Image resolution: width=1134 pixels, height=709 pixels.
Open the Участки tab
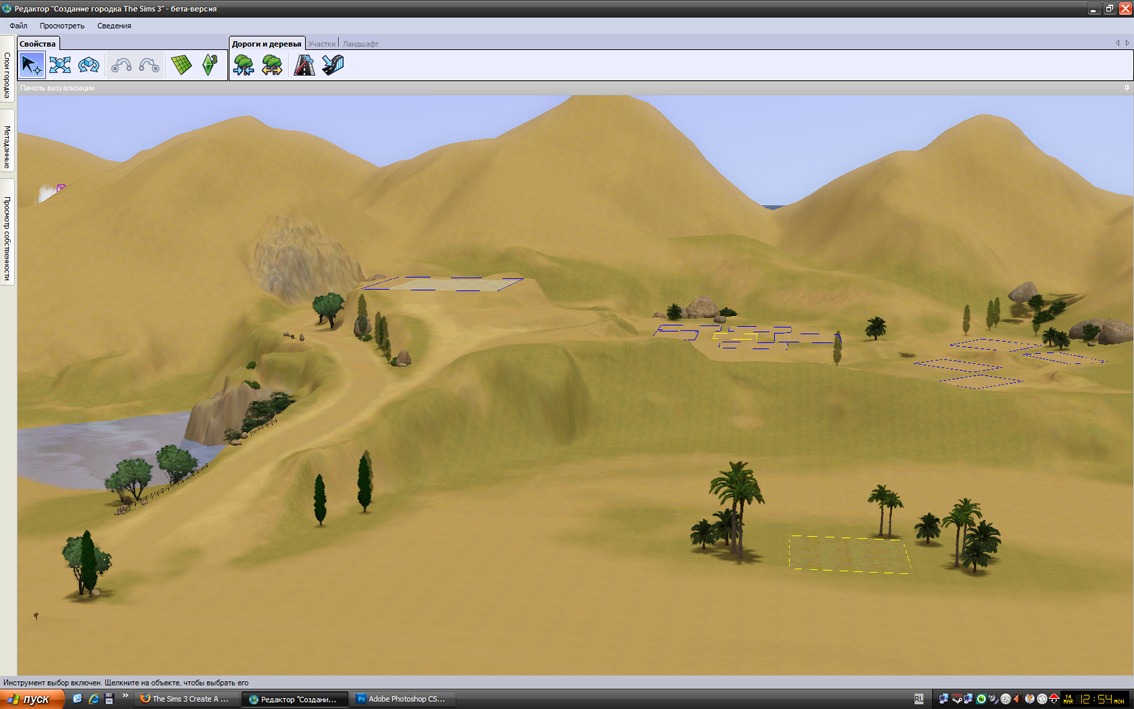322,43
